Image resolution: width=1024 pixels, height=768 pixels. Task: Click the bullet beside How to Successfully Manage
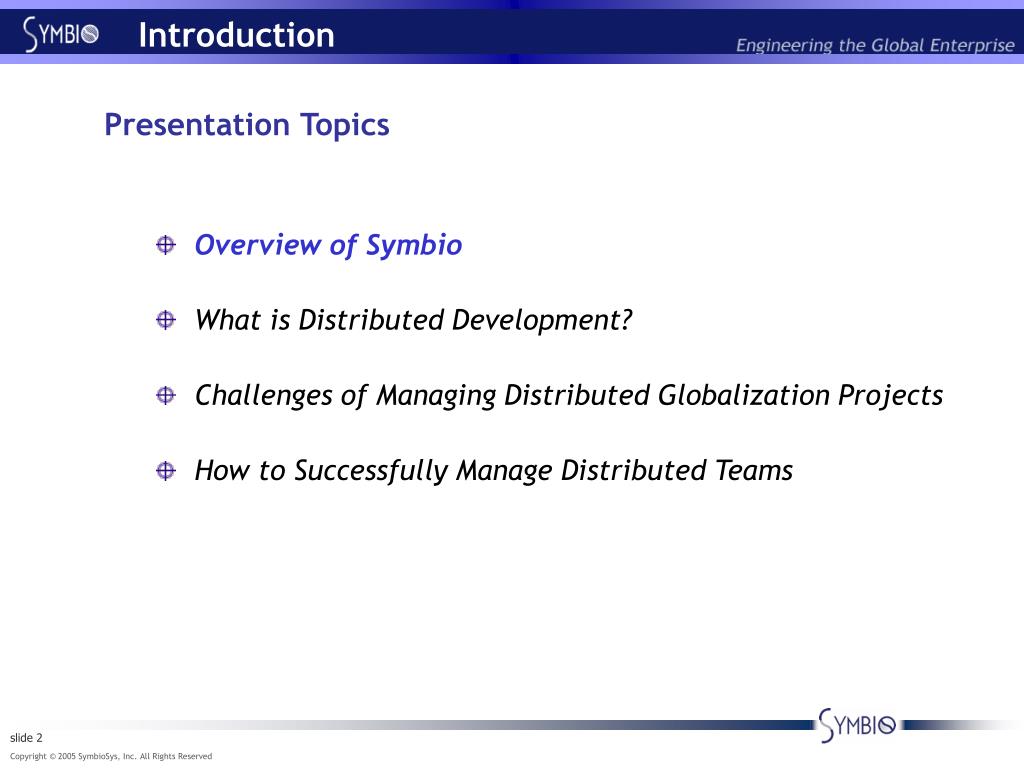pos(166,470)
